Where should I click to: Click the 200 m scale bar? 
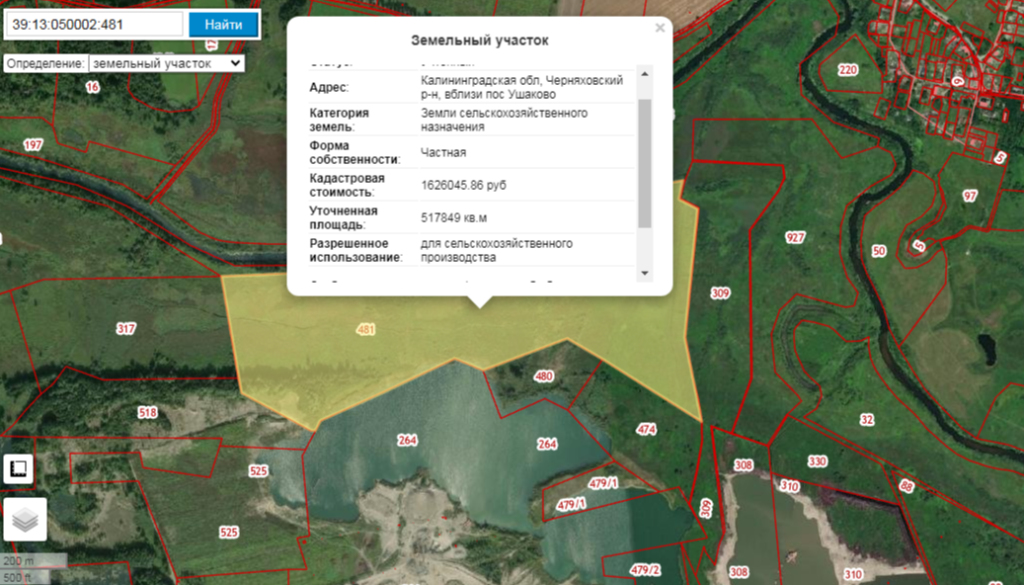point(34,561)
